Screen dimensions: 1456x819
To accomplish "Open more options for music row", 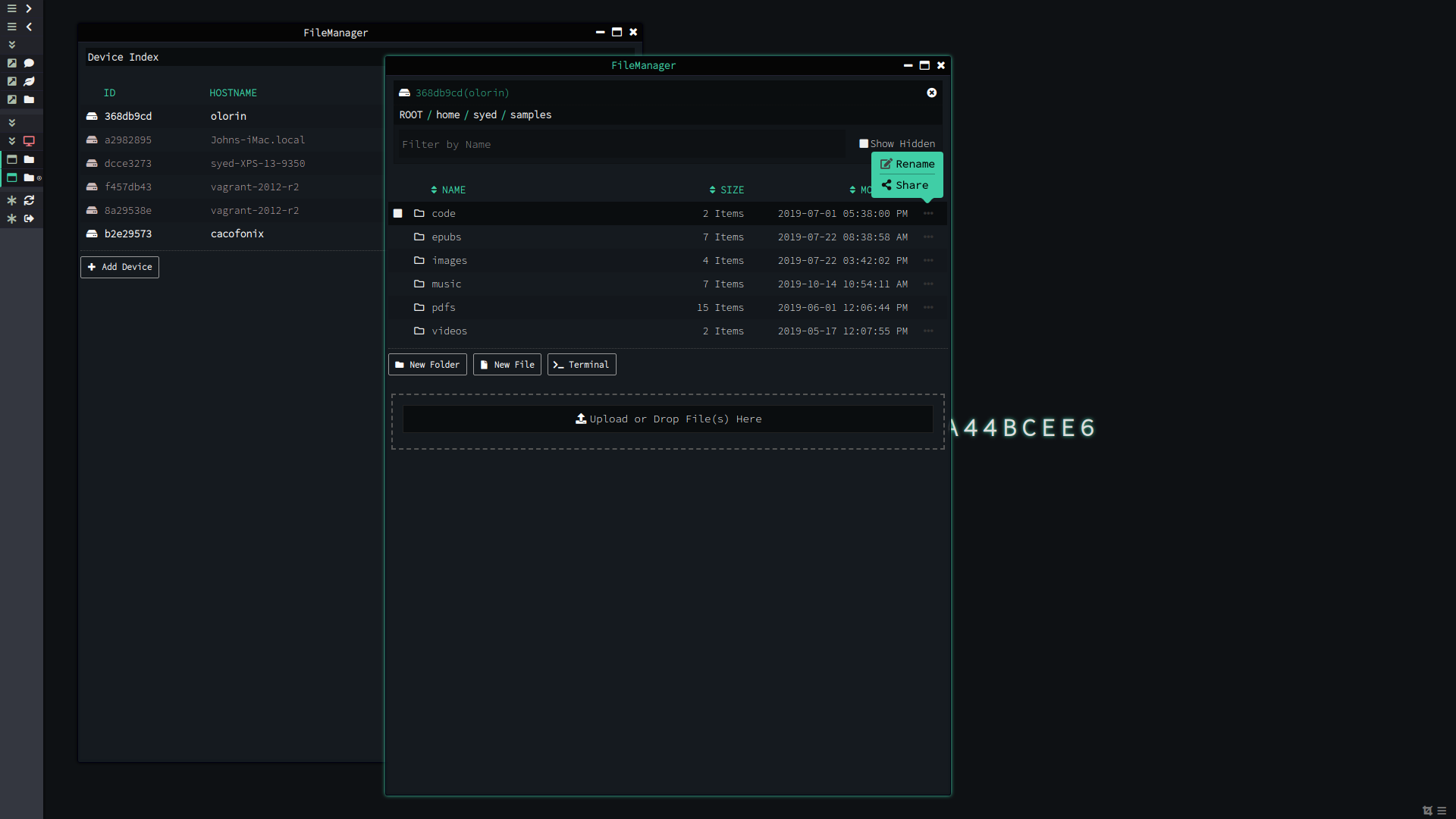I will tap(928, 284).
